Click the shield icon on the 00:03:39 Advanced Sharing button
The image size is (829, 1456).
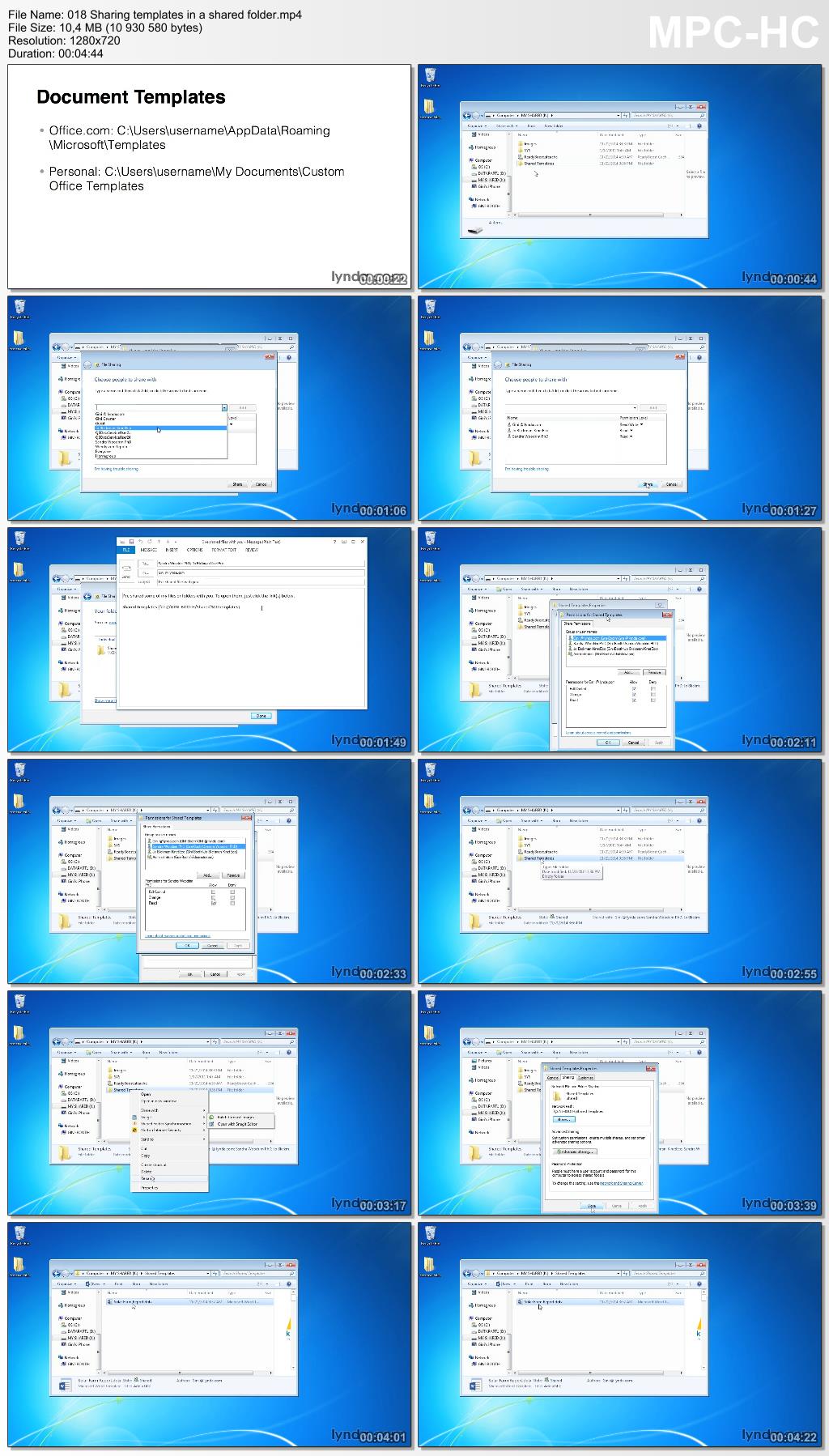[x=559, y=1152]
